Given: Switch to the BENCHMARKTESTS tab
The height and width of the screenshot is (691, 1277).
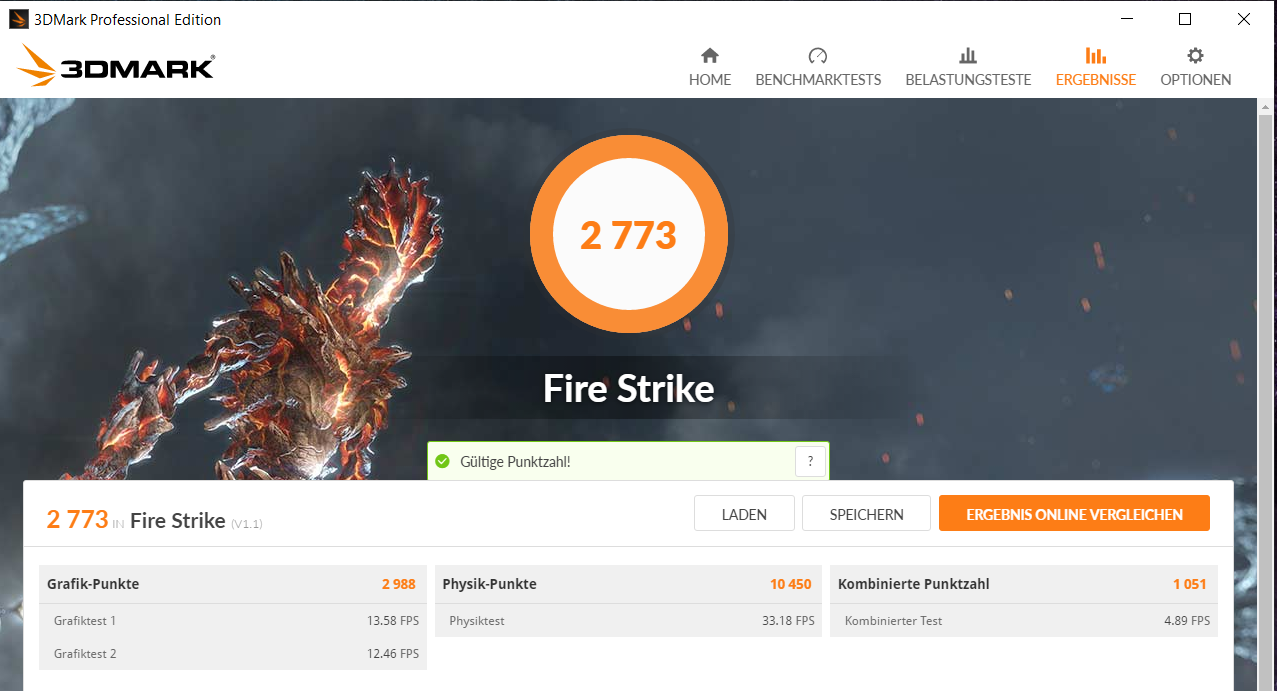Looking at the screenshot, I should point(818,80).
